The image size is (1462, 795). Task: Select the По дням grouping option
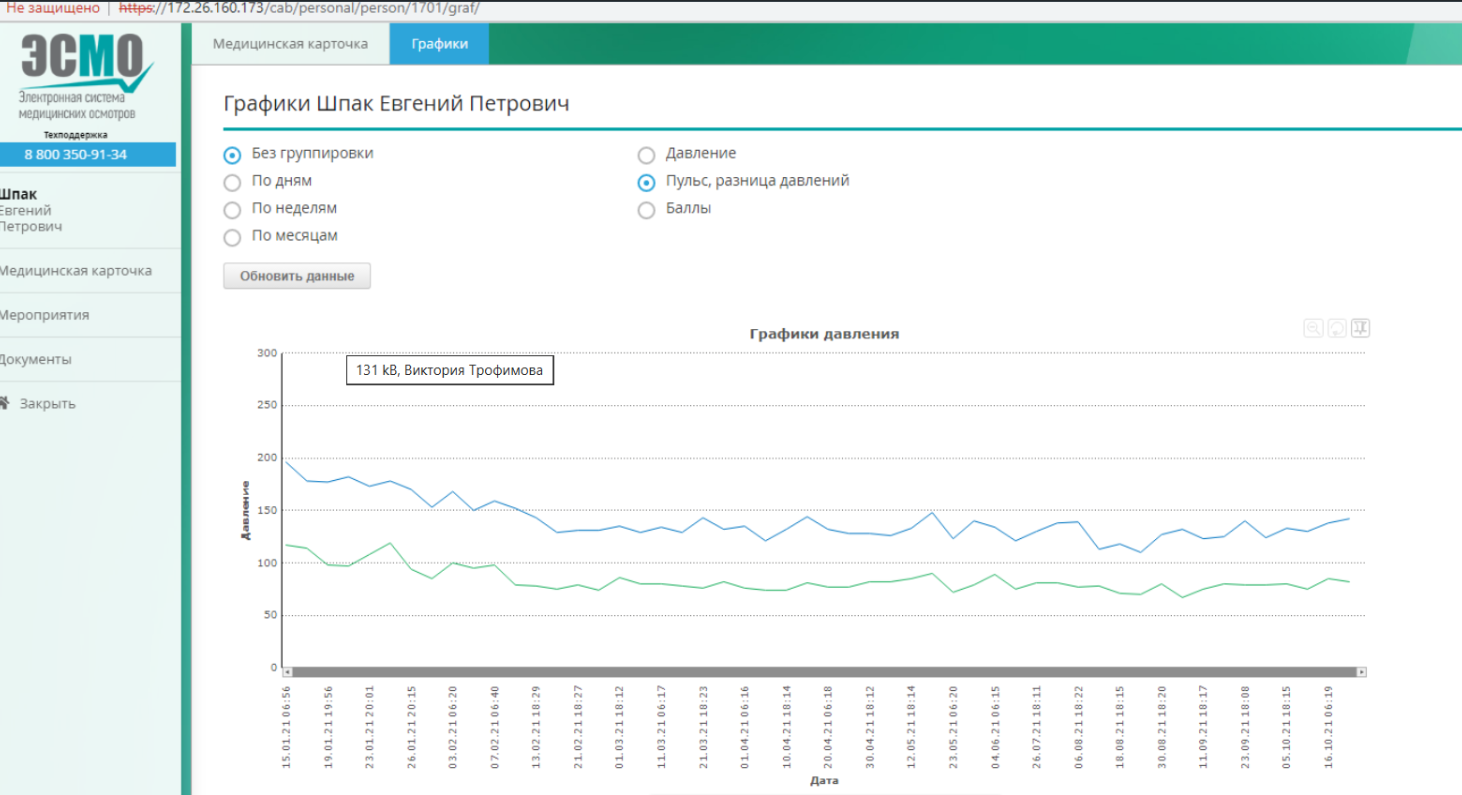click(x=232, y=182)
